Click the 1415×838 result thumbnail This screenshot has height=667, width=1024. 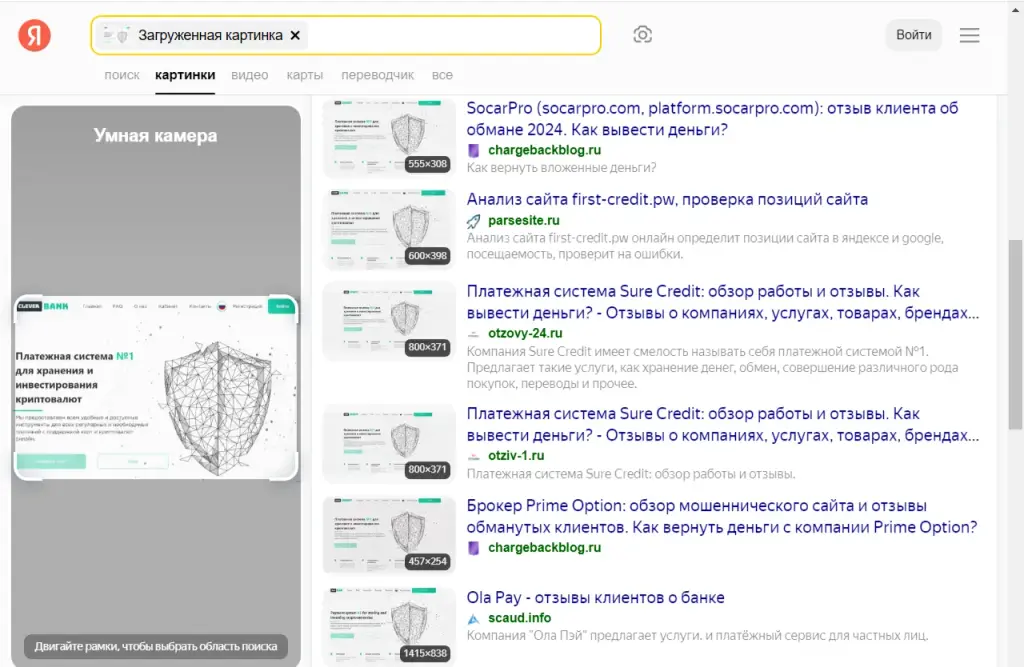pyautogui.click(x=389, y=626)
